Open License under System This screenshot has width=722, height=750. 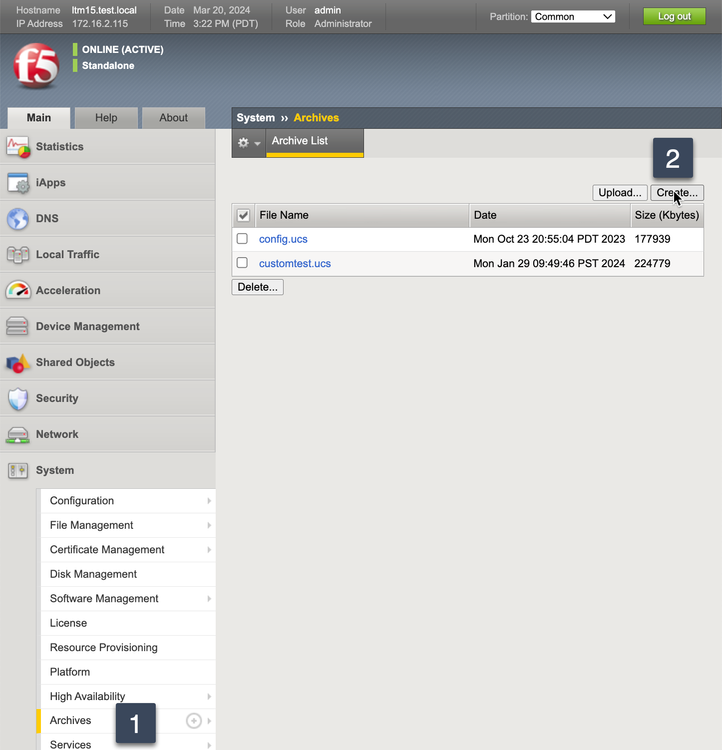point(128,623)
